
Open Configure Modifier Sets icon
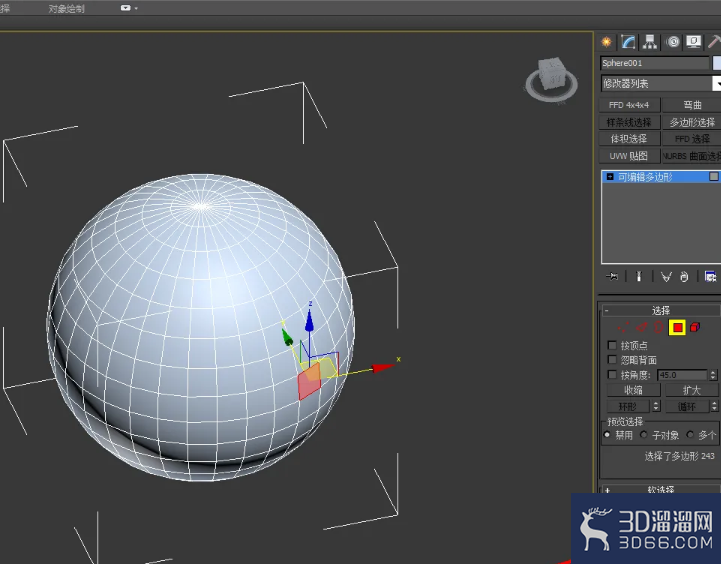(710, 276)
